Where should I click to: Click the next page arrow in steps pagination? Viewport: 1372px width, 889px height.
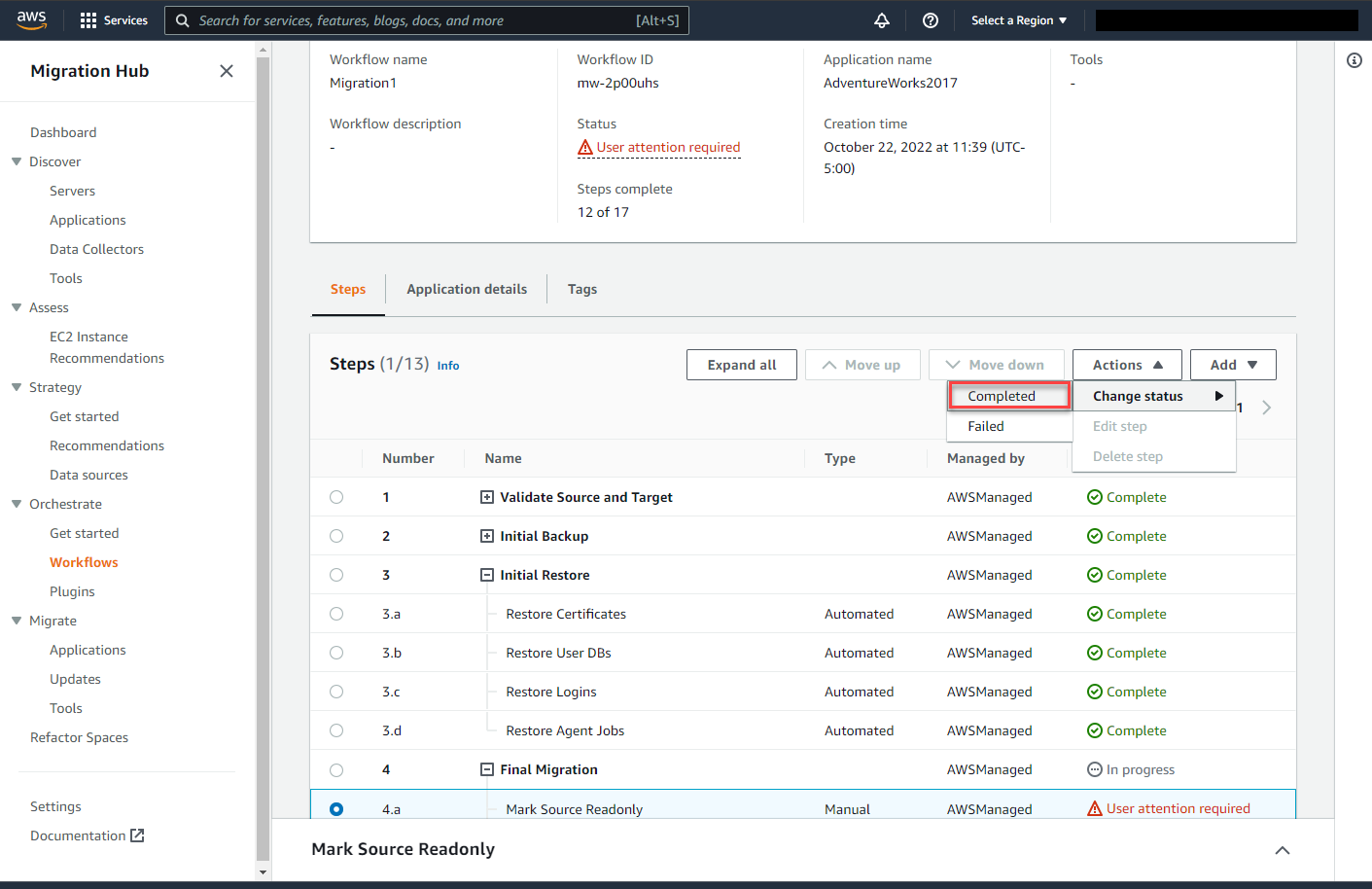pyautogui.click(x=1266, y=408)
